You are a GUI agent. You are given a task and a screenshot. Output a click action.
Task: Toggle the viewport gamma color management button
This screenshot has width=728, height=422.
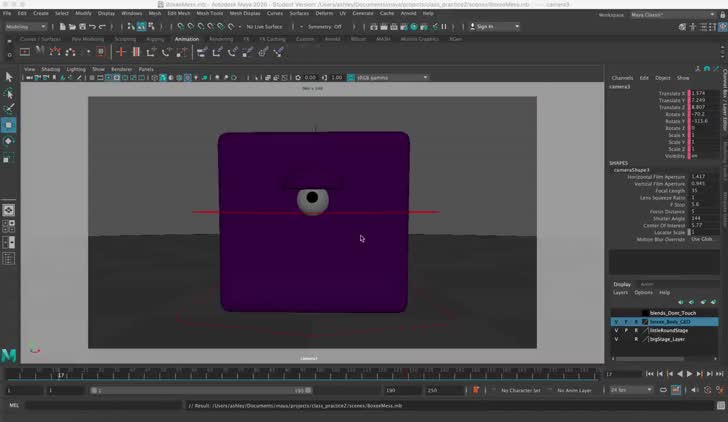pos(351,78)
